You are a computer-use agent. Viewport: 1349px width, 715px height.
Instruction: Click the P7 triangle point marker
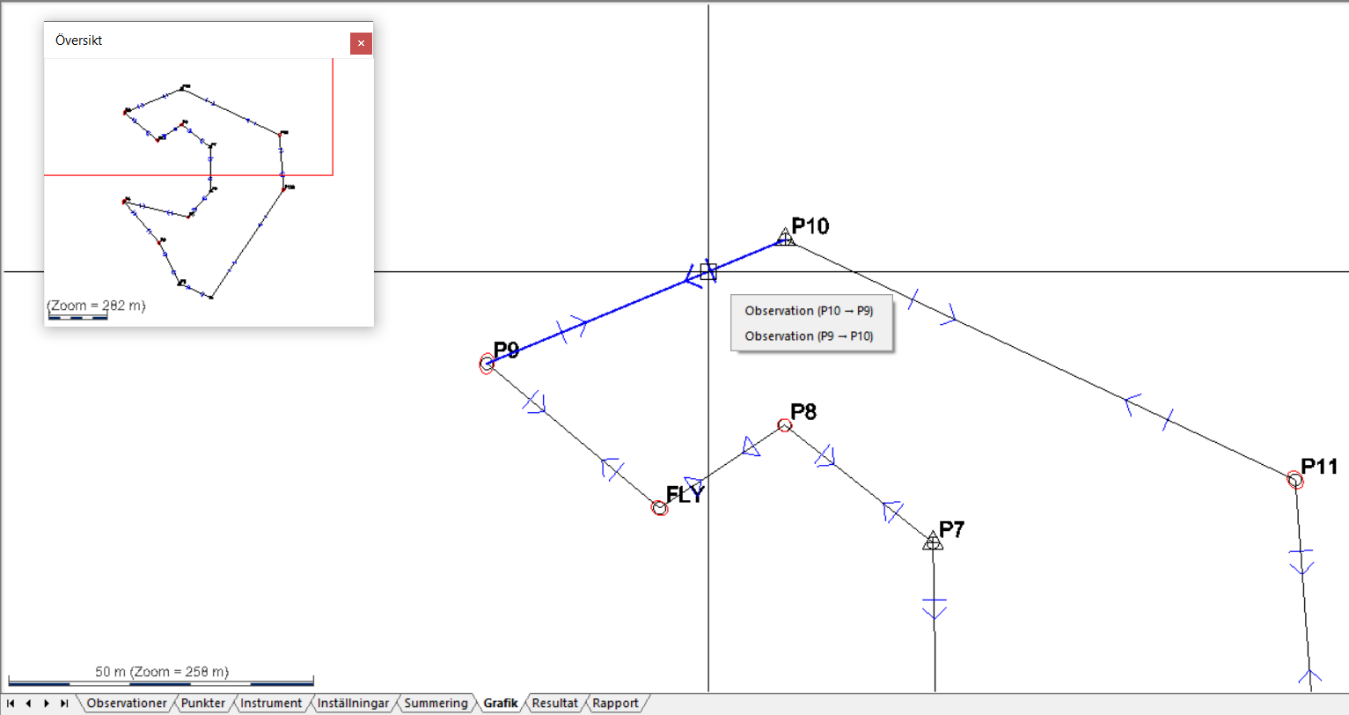point(933,542)
